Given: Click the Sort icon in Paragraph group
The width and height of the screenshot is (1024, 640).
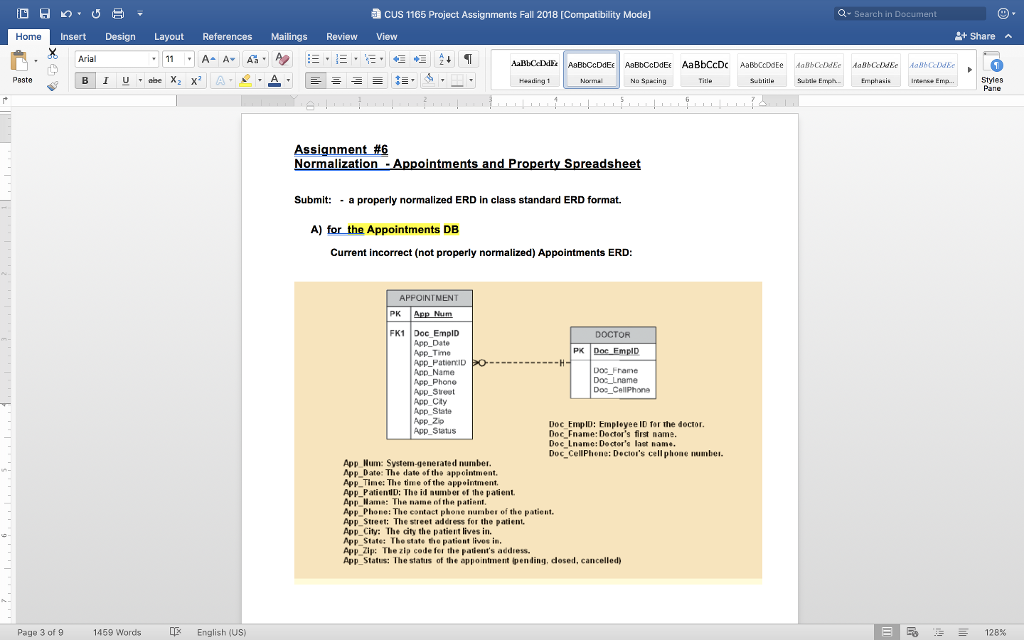Looking at the screenshot, I should pos(444,59).
